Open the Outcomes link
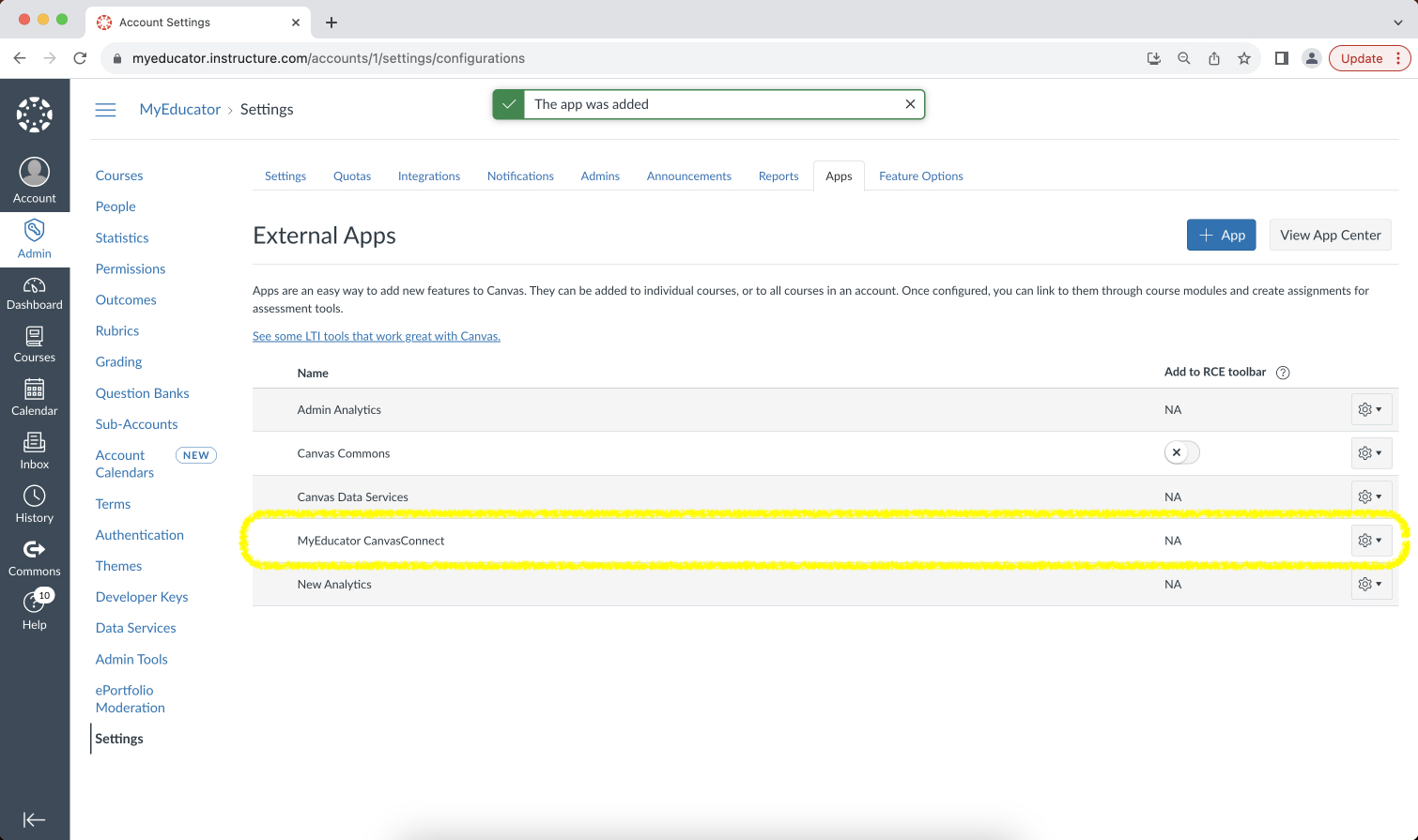This screenshot has width=1418, height=840. pyautogui.click(x=126, y=300)
